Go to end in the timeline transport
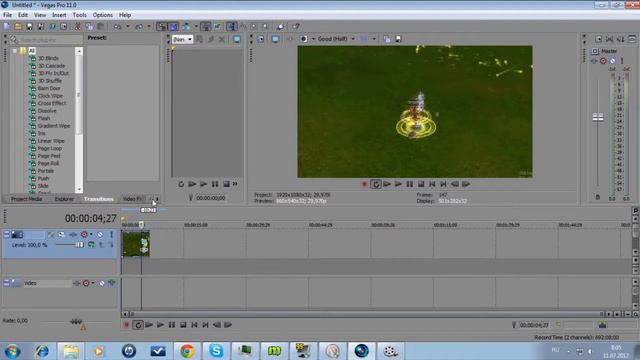Viewport: 640px width, 360px height. pos(206,325)
